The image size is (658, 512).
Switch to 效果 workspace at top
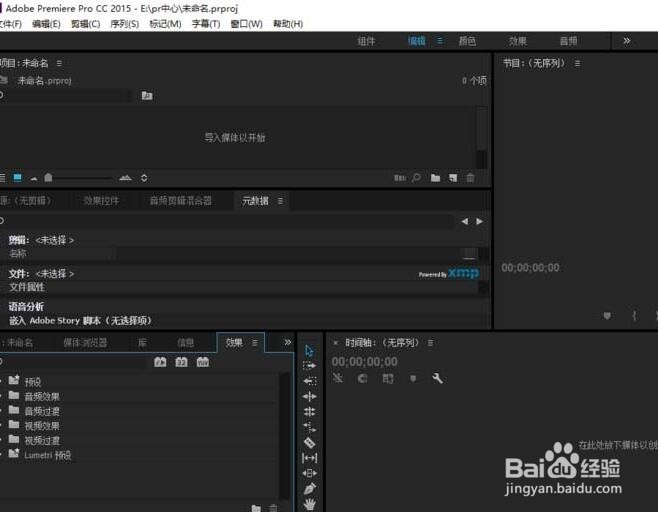point(517,41)
